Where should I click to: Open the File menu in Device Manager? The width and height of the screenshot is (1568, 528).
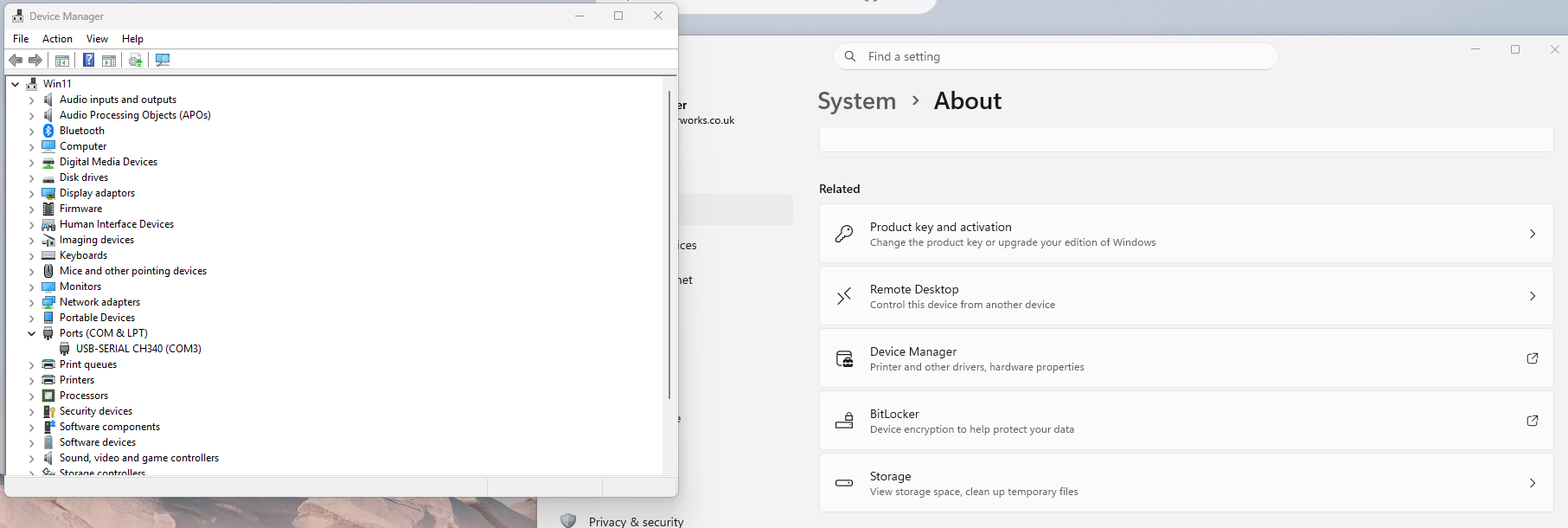[x=21, y=39]
